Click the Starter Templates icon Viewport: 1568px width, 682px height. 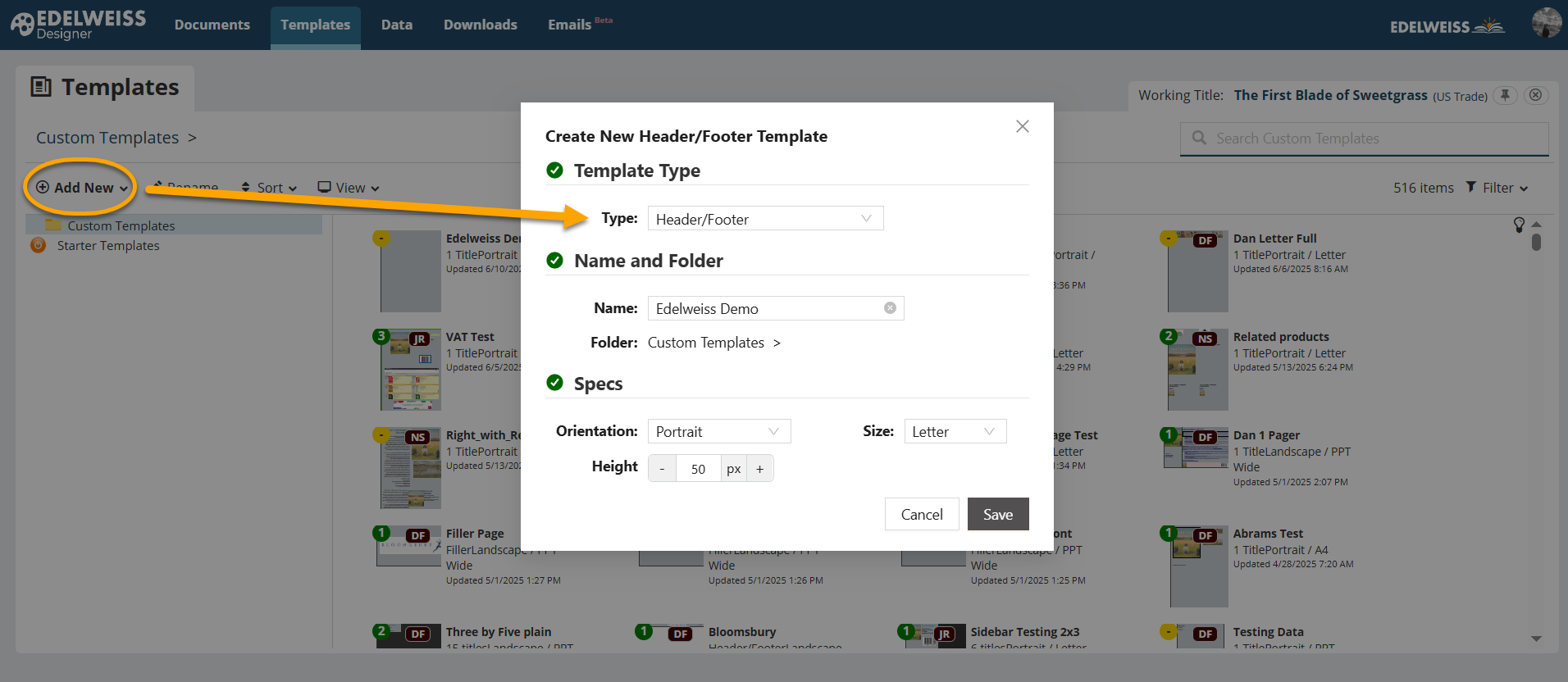pyautogui.click(x=38, y=245)
